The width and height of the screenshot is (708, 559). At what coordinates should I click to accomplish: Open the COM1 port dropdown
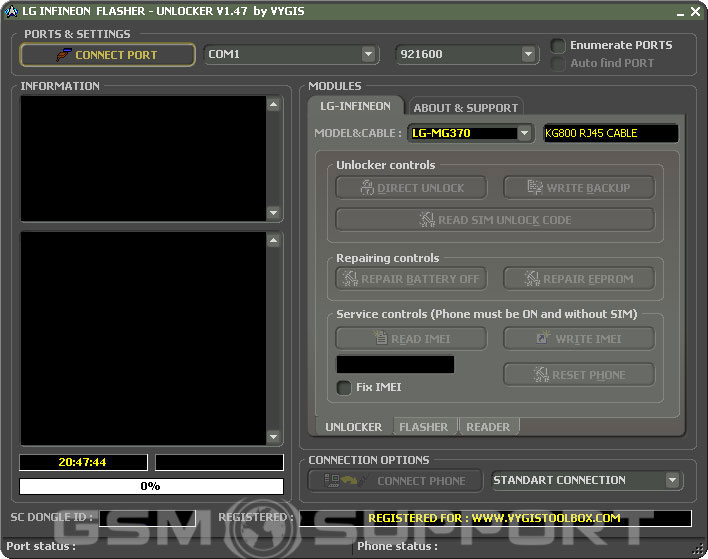tap(291, 54)
